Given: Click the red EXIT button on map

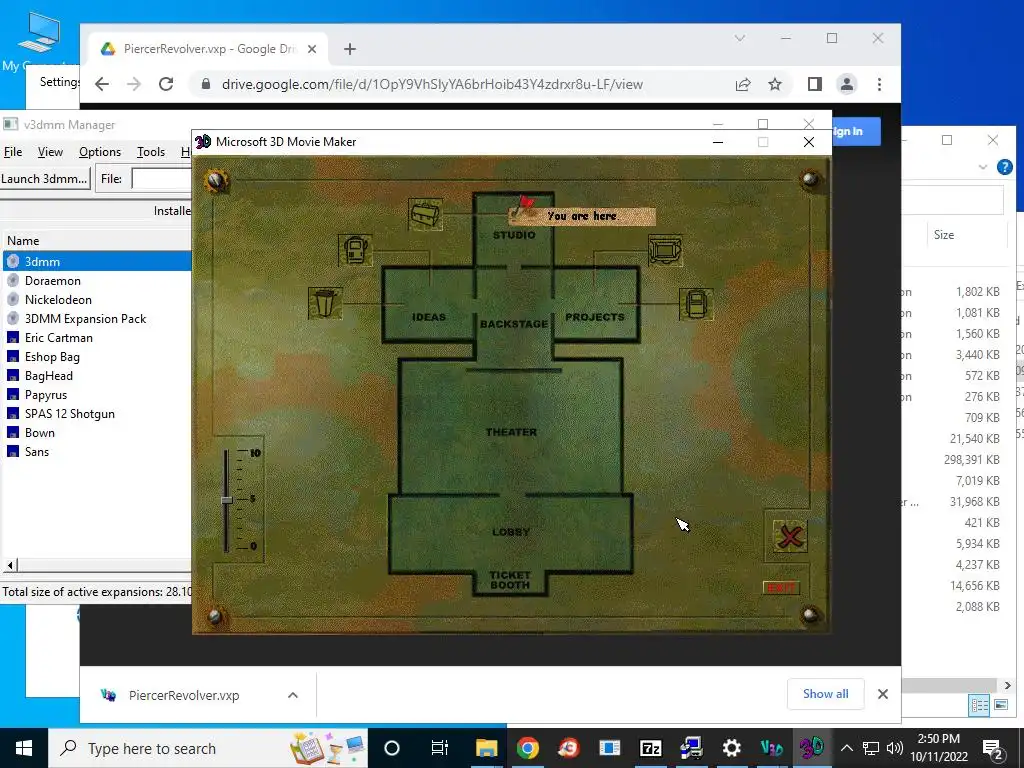Looking at the screenshot, I should coord(781,588).
